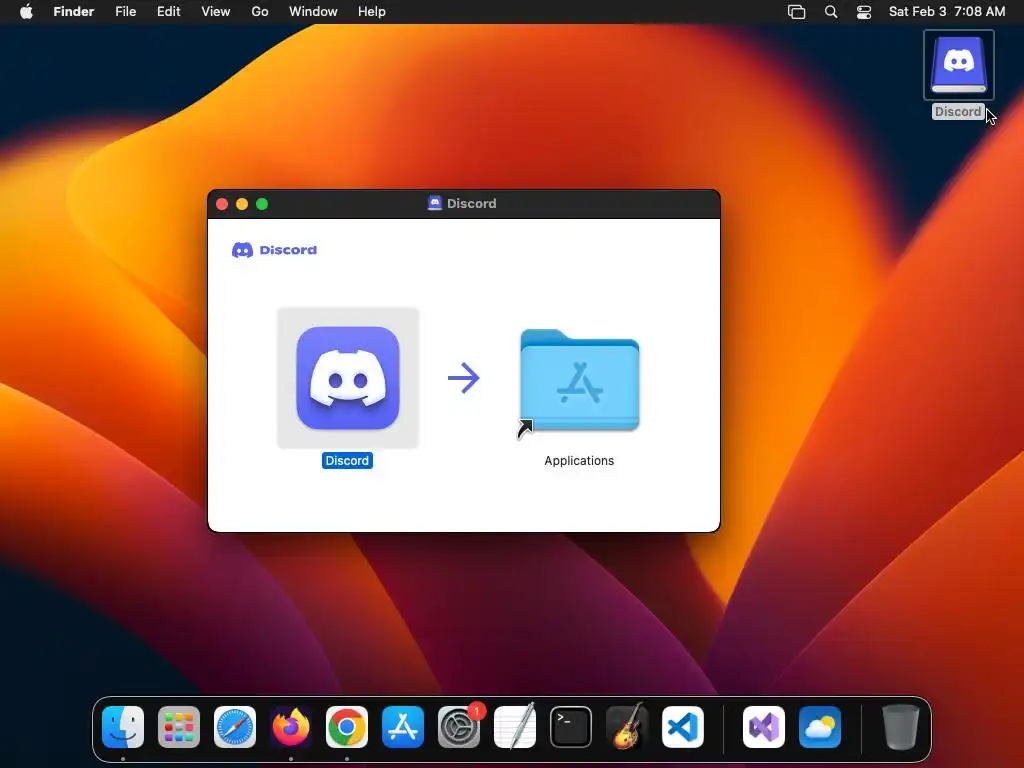This screenshot has width=1024, height=768.
Task: Zoom the Discord installer window with green button
Action: (262, 204)
